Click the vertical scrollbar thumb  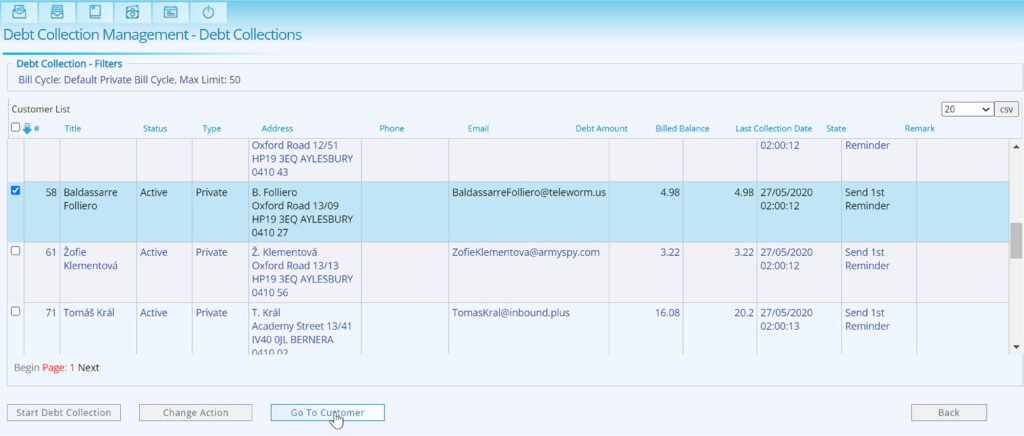point(1016,241)
